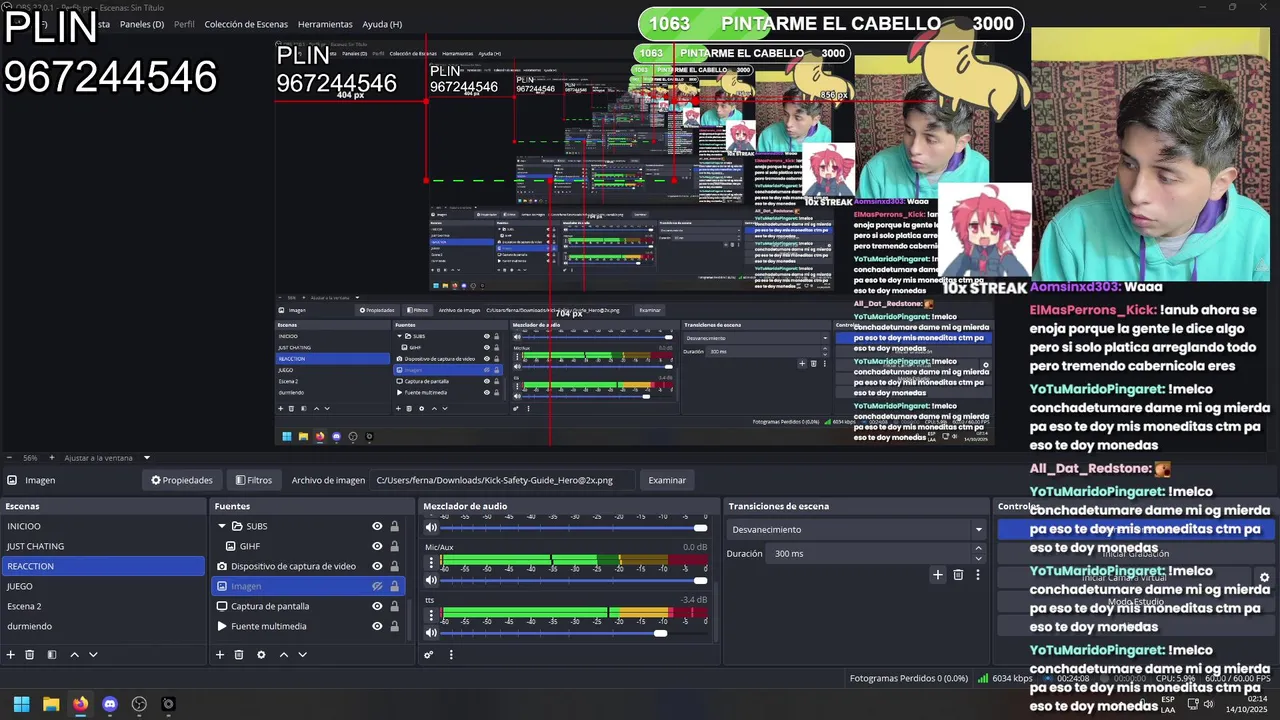Move scene down in the Escenas list

(93, 655)
